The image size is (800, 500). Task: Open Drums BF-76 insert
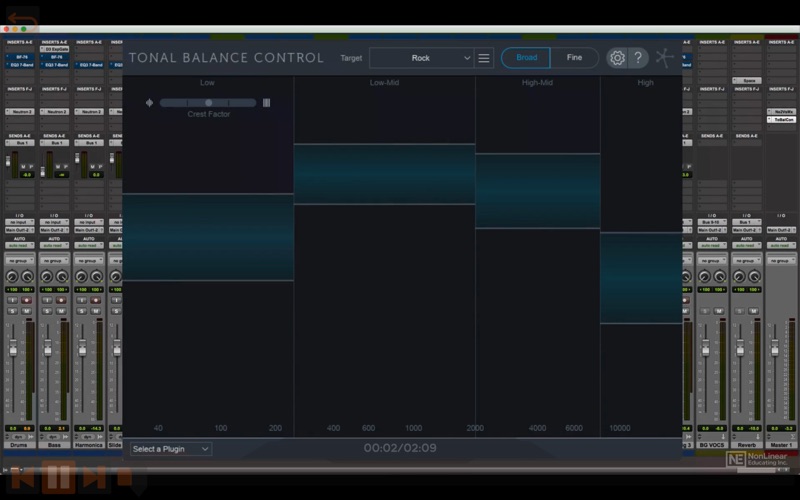click(x=20, y=57)
